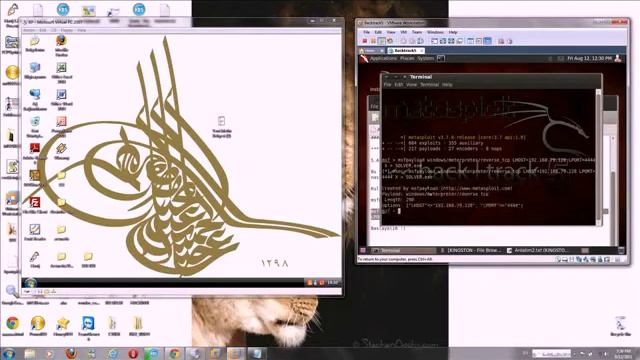Open FileZilla Client icon on XP virtual desktop

[35, 202]
